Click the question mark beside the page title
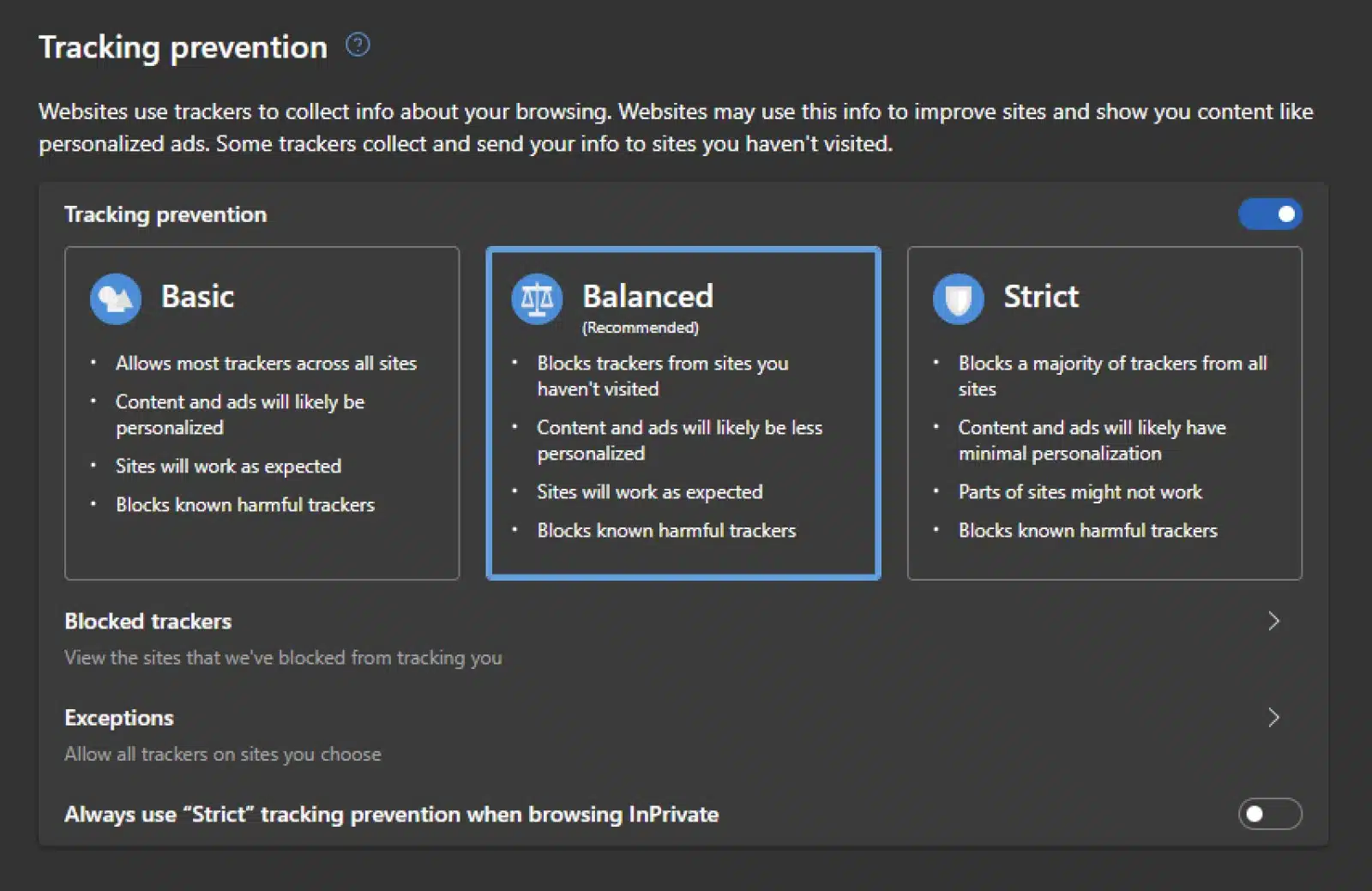 (358, 45)
